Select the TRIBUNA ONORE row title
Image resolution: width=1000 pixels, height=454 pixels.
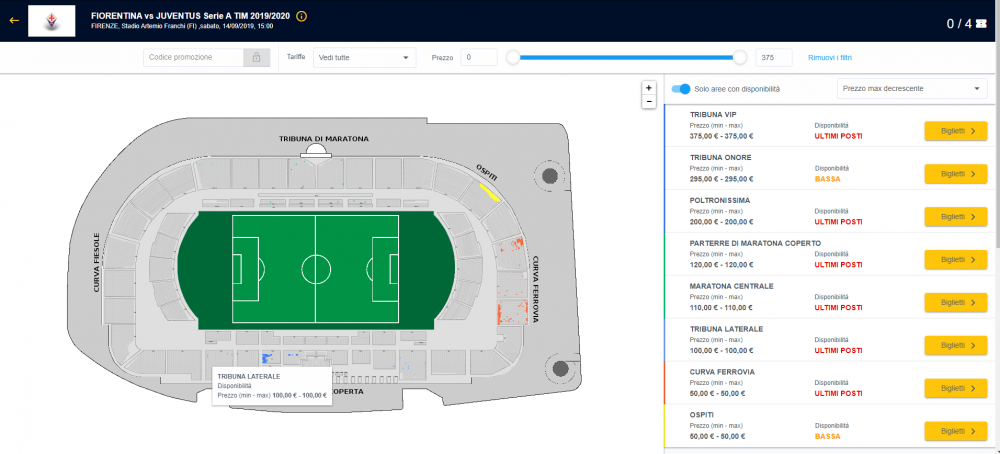(x=721, y=157)
